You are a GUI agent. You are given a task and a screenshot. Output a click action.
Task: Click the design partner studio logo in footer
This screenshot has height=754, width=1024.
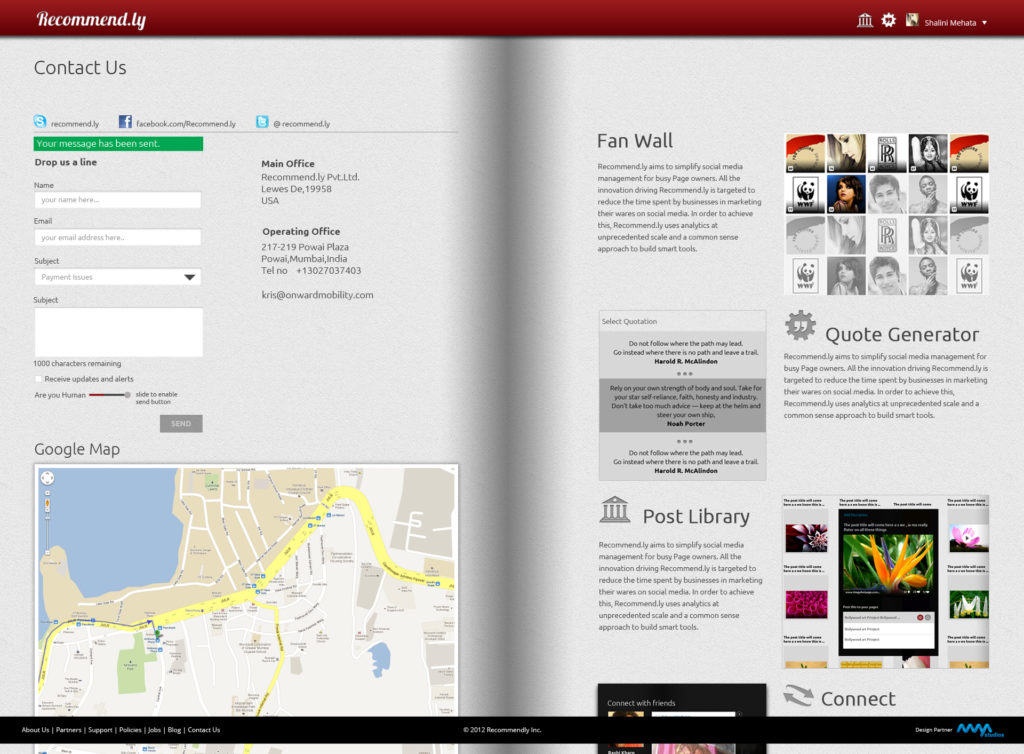[980, 730]
